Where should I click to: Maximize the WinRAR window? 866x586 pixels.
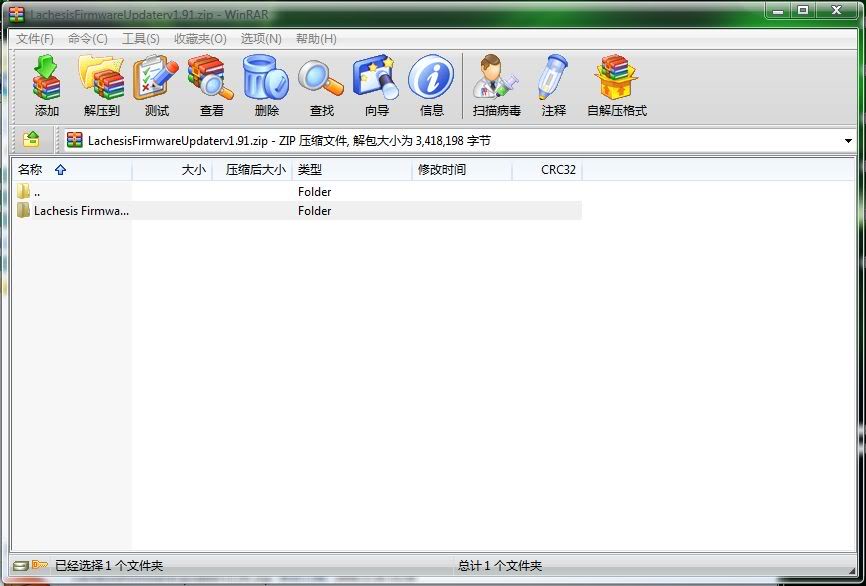point(803,10)
